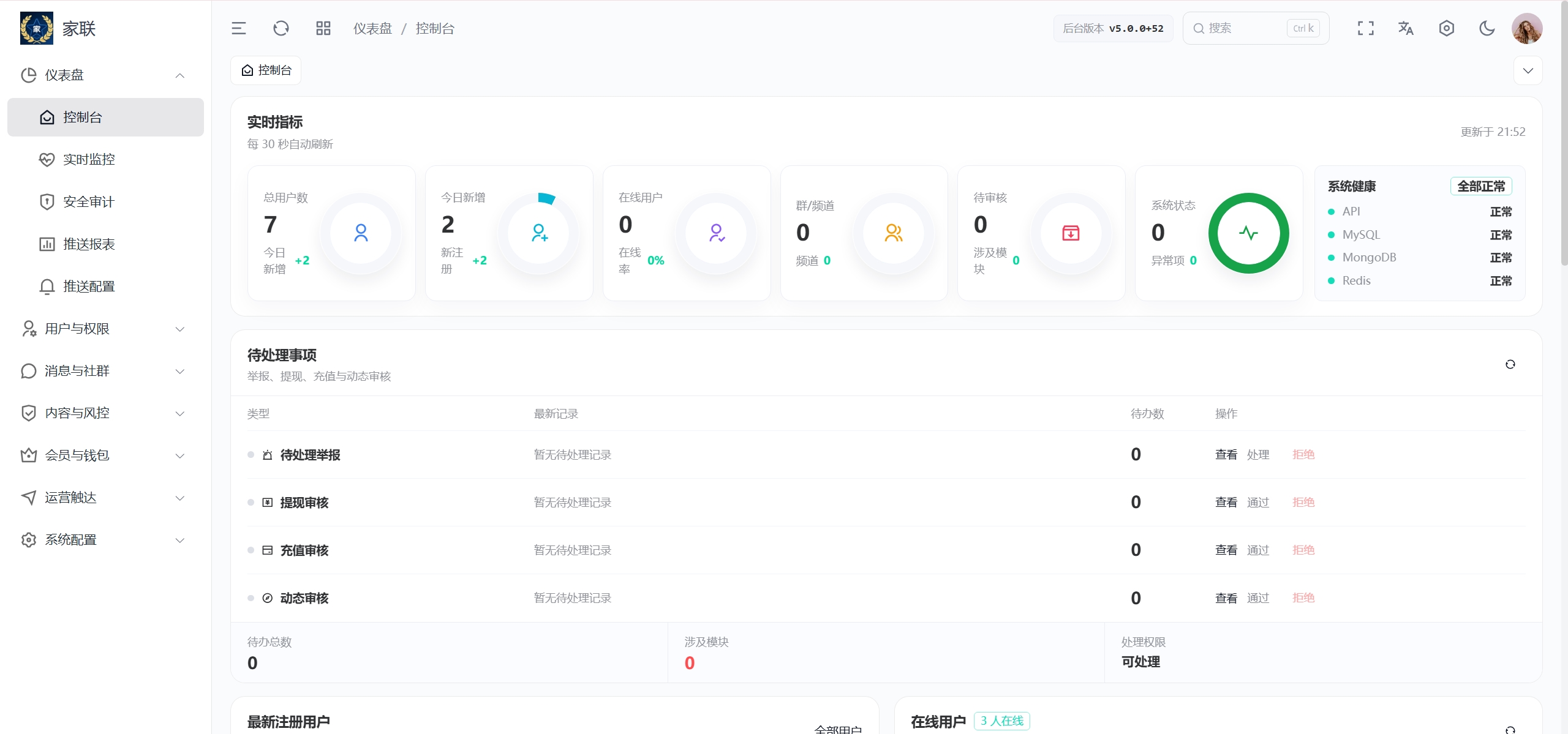Collapse the sidebar menu toggle icon
Screen dimensions: 1568x734
point(239,28)
